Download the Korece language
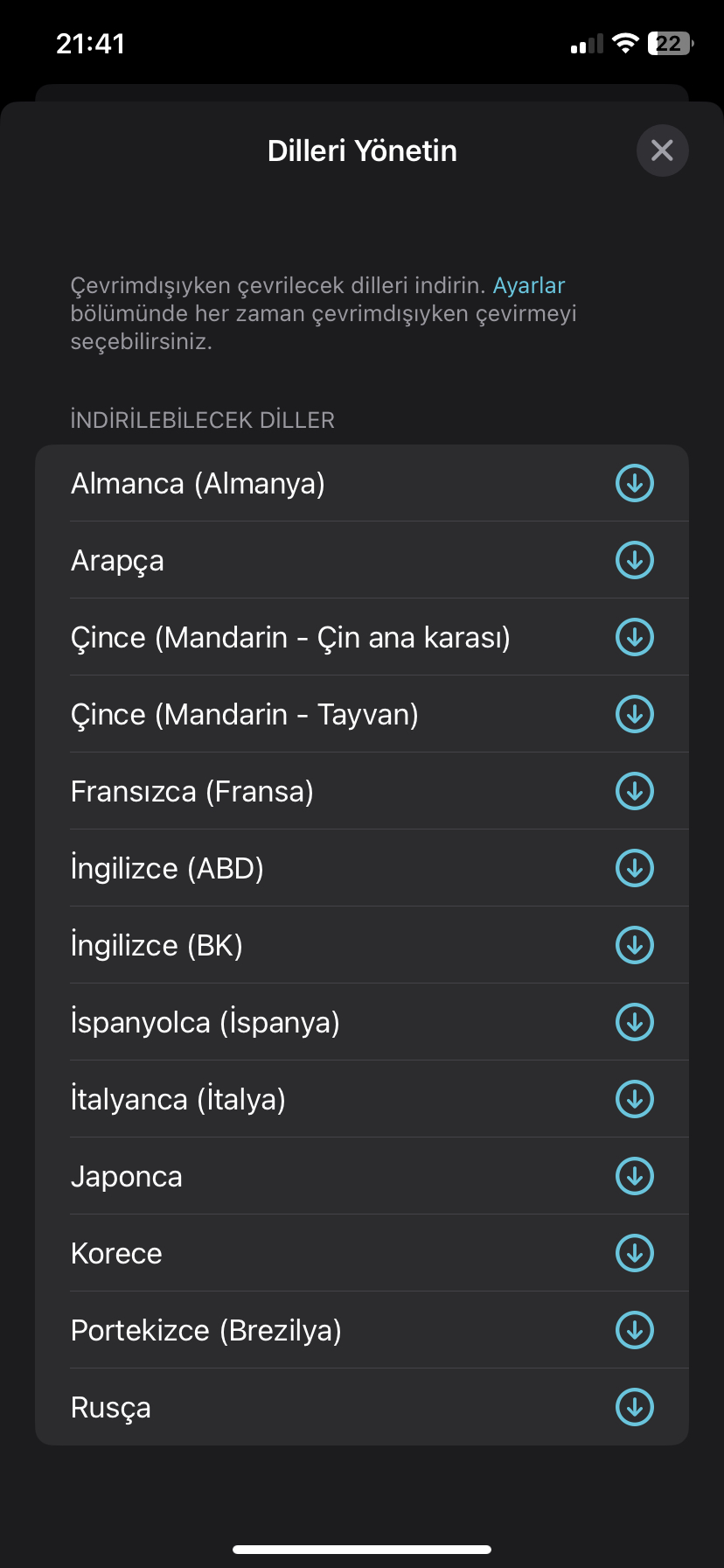This screenshot has height=1568, width=724. (635, 1253)
